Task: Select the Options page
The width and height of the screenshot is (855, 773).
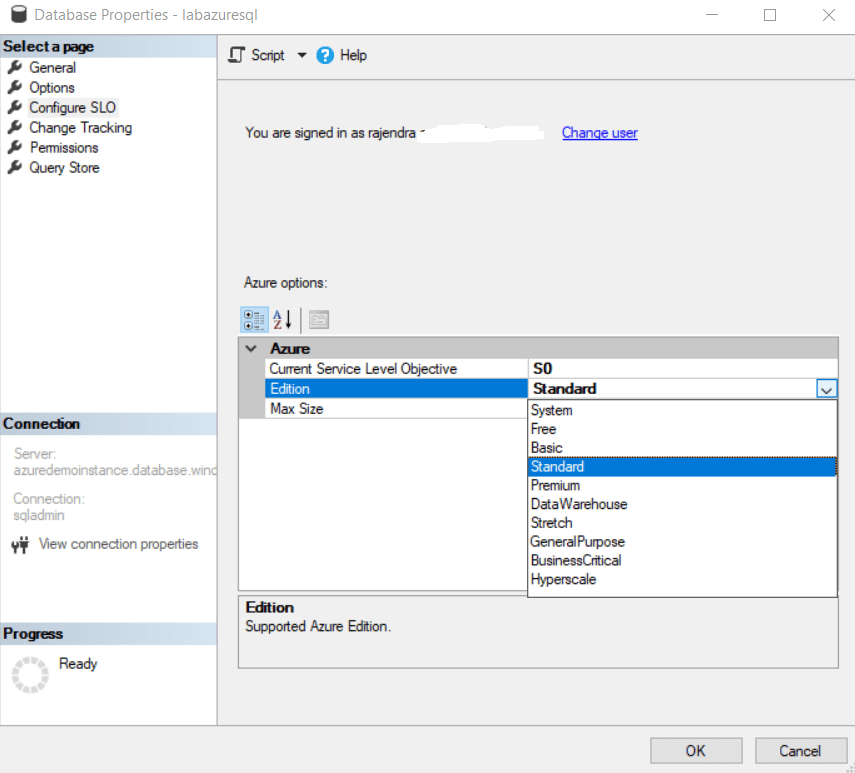Action: (52, 88)
